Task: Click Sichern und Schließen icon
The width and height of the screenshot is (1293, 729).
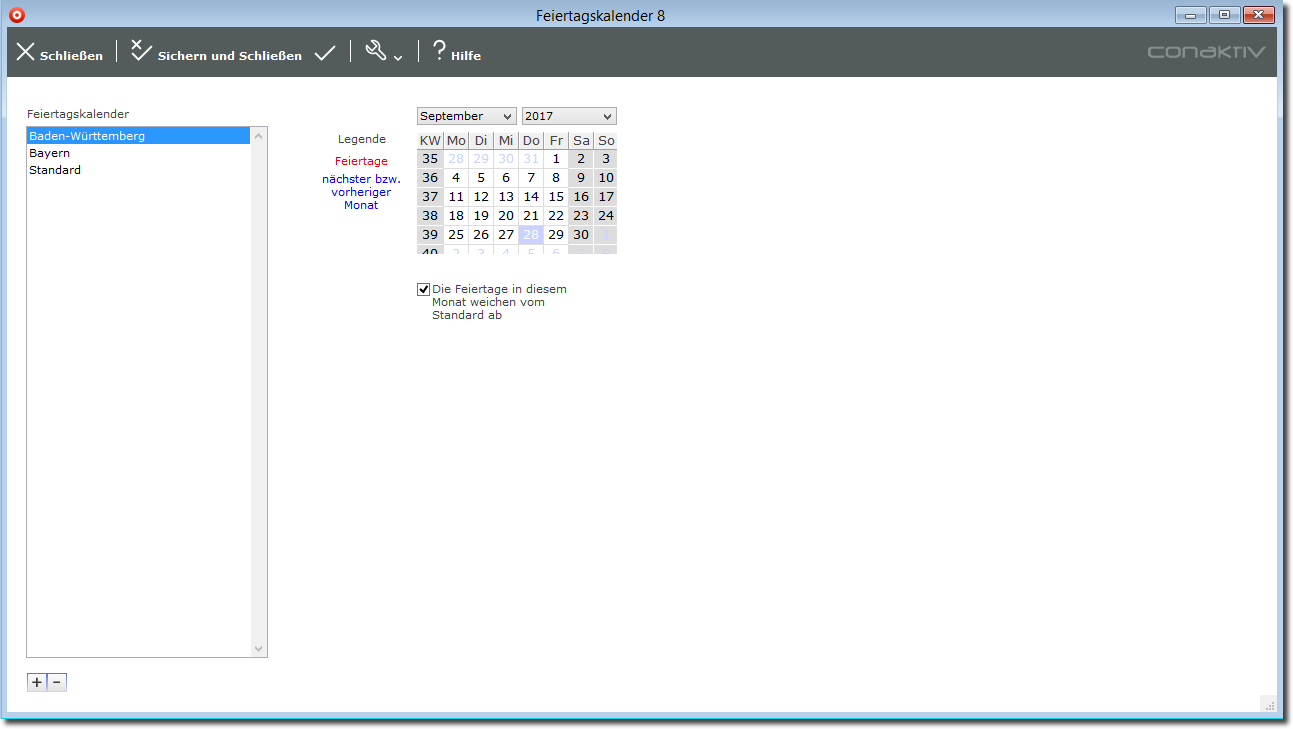Action: tap(141, 51)
